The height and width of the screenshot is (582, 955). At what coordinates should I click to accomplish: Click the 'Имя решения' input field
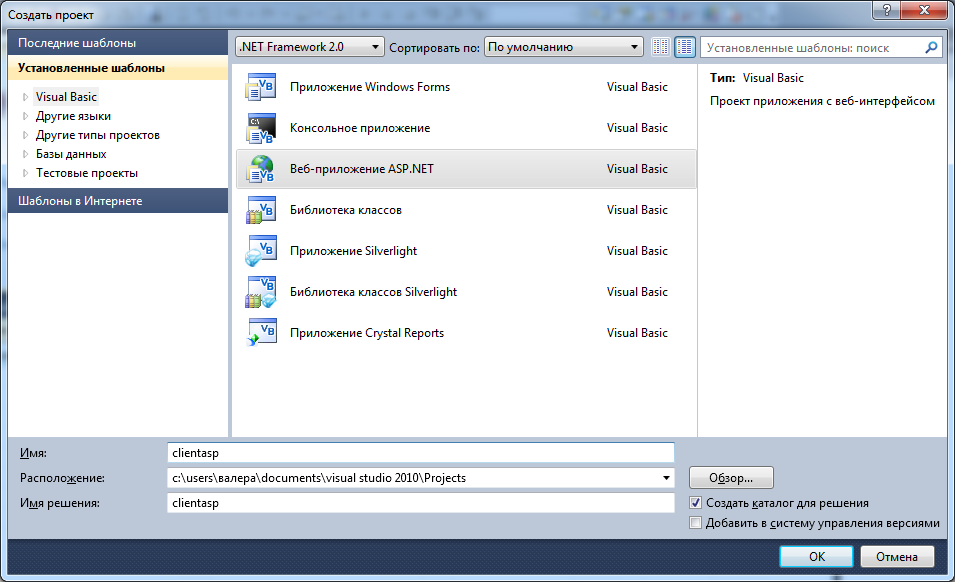coord(420,503)
